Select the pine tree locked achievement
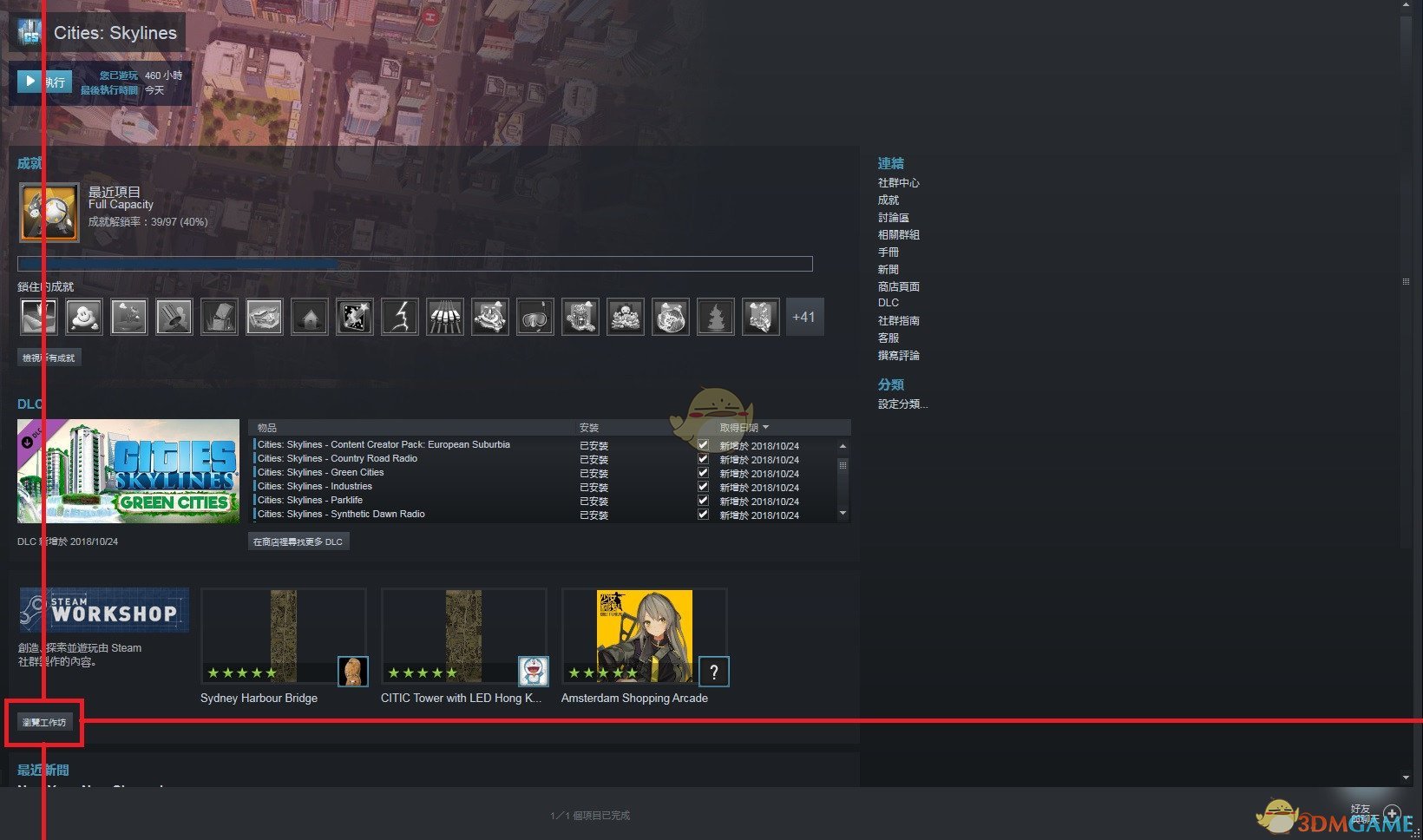The image size is (1423, 840). pyautogui.click(x=716, y=317)
